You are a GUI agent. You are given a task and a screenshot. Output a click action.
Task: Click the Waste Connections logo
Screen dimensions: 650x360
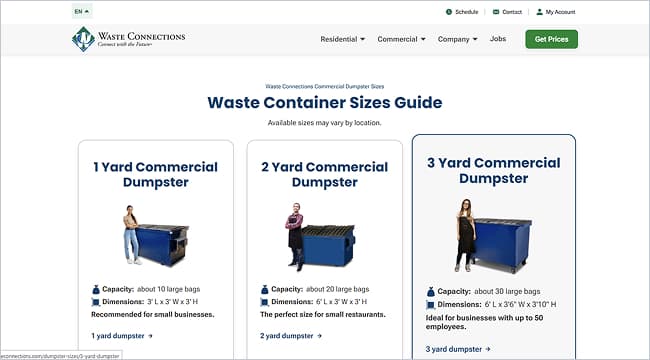[129, 39]
